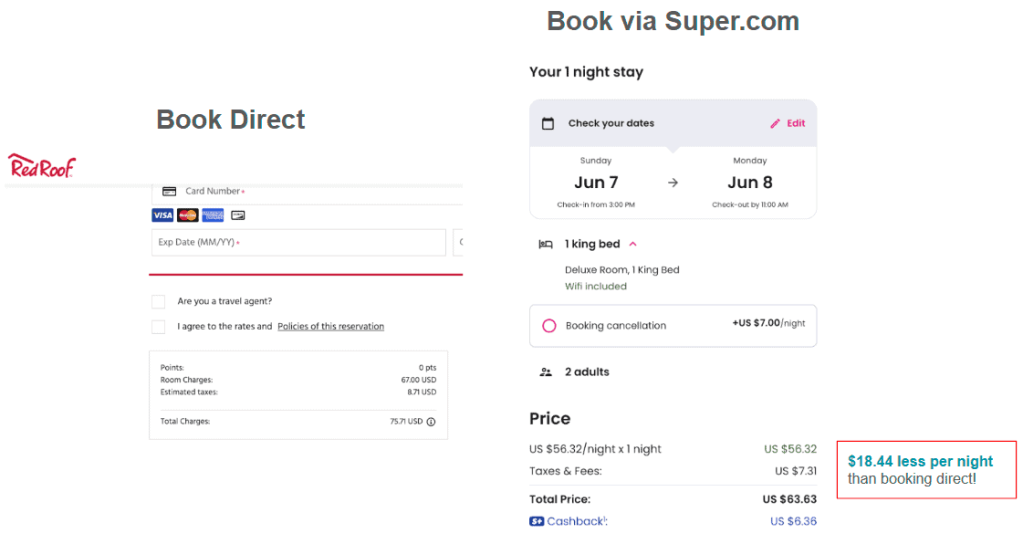Click the Mastercard icon
Viewport: 1023px width, 544px height.
click(x=188, y=215)
